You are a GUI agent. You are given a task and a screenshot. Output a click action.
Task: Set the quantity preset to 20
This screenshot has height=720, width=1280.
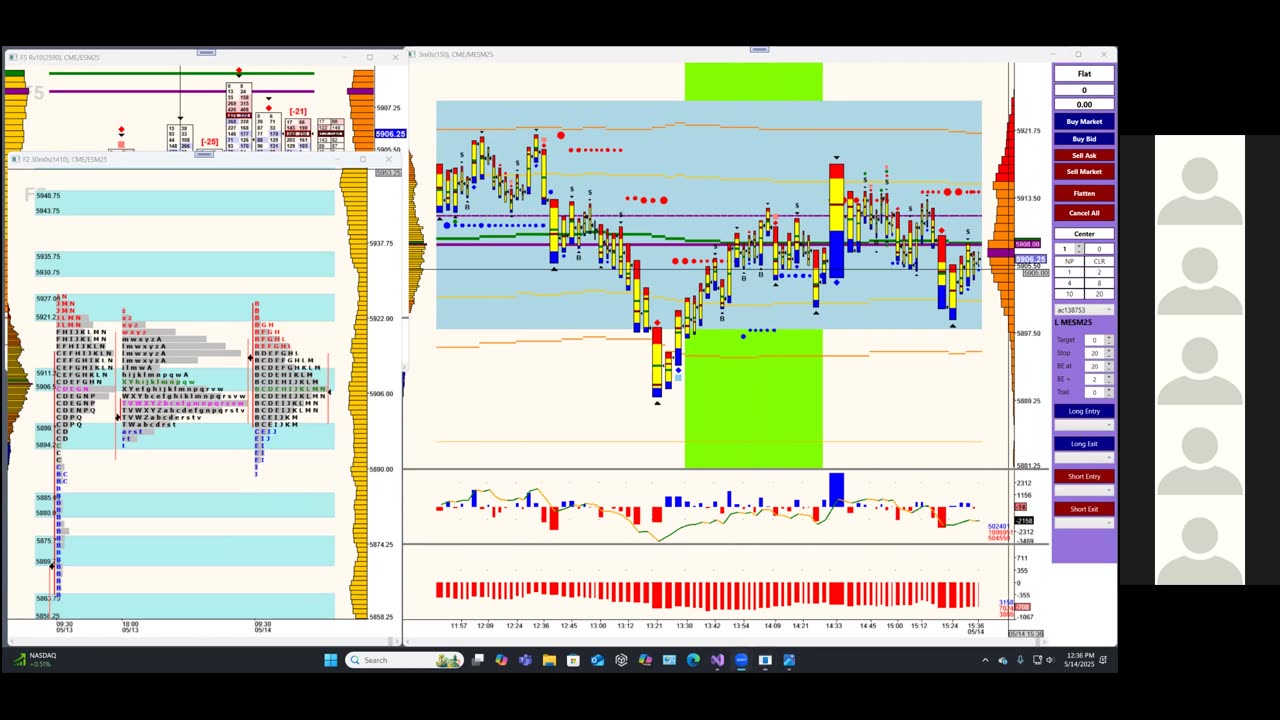tap(1099, 294)
